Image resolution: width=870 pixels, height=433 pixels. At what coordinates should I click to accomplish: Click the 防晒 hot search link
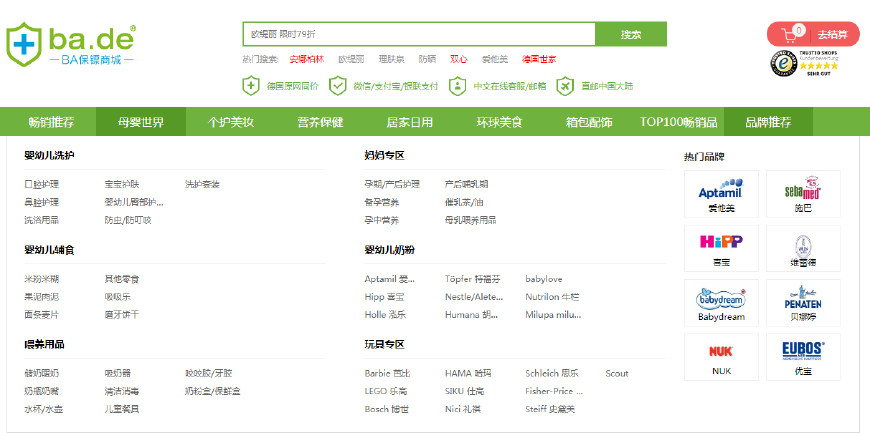coord(427,59)
